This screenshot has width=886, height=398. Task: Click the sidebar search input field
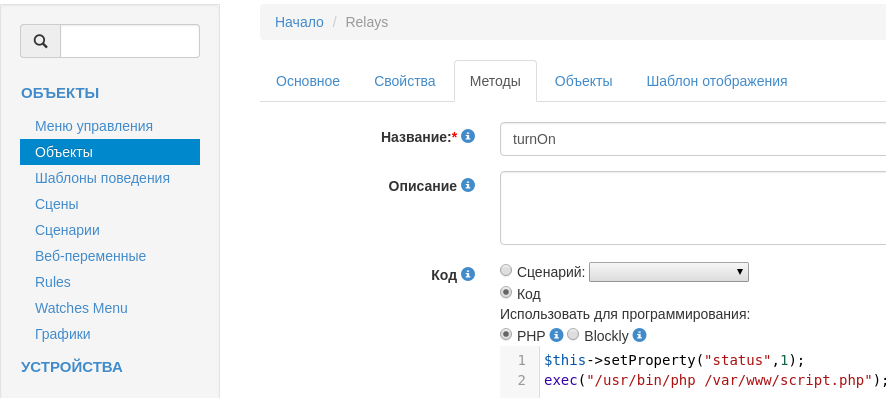click(130, 41)
